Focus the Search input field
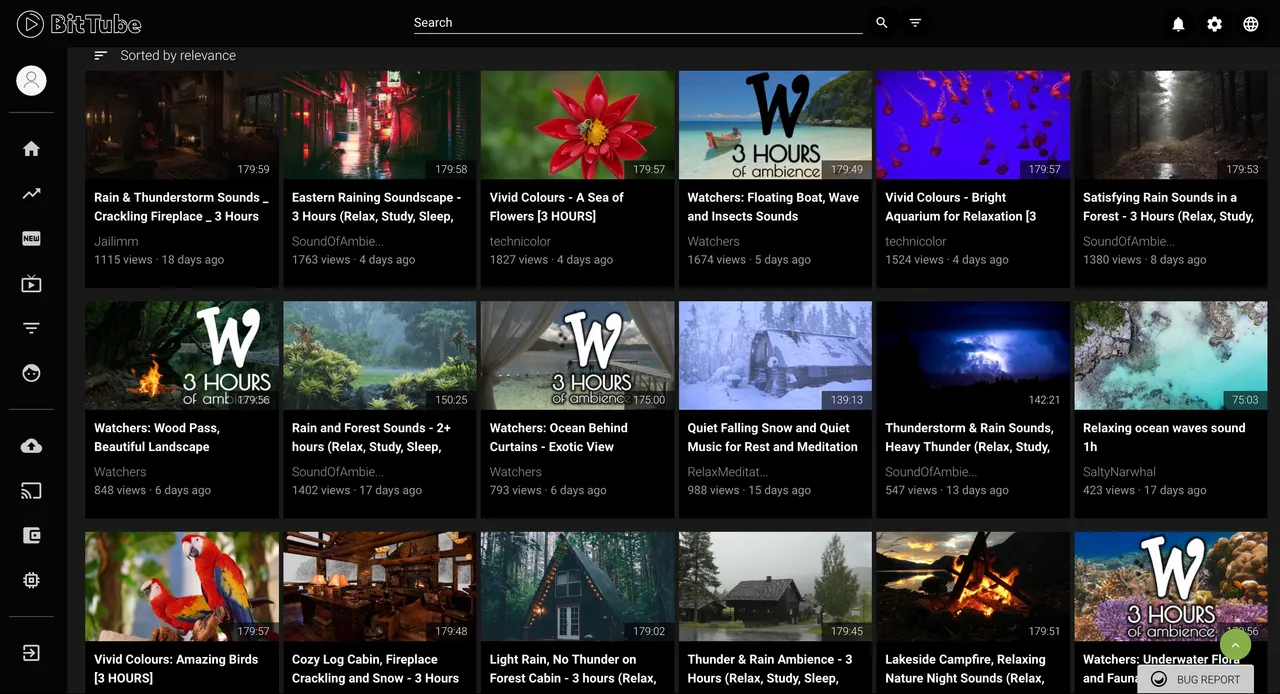The height and width of the screenshot is (694, 1280). [638, 22]
